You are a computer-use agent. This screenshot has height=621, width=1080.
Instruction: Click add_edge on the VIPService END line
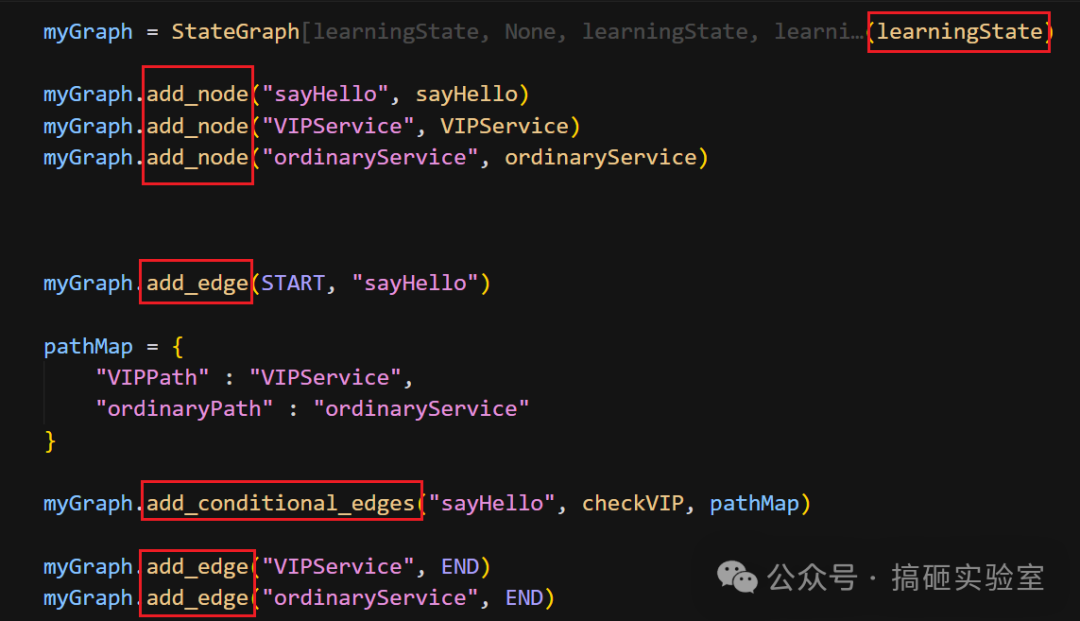coord(197,567)
